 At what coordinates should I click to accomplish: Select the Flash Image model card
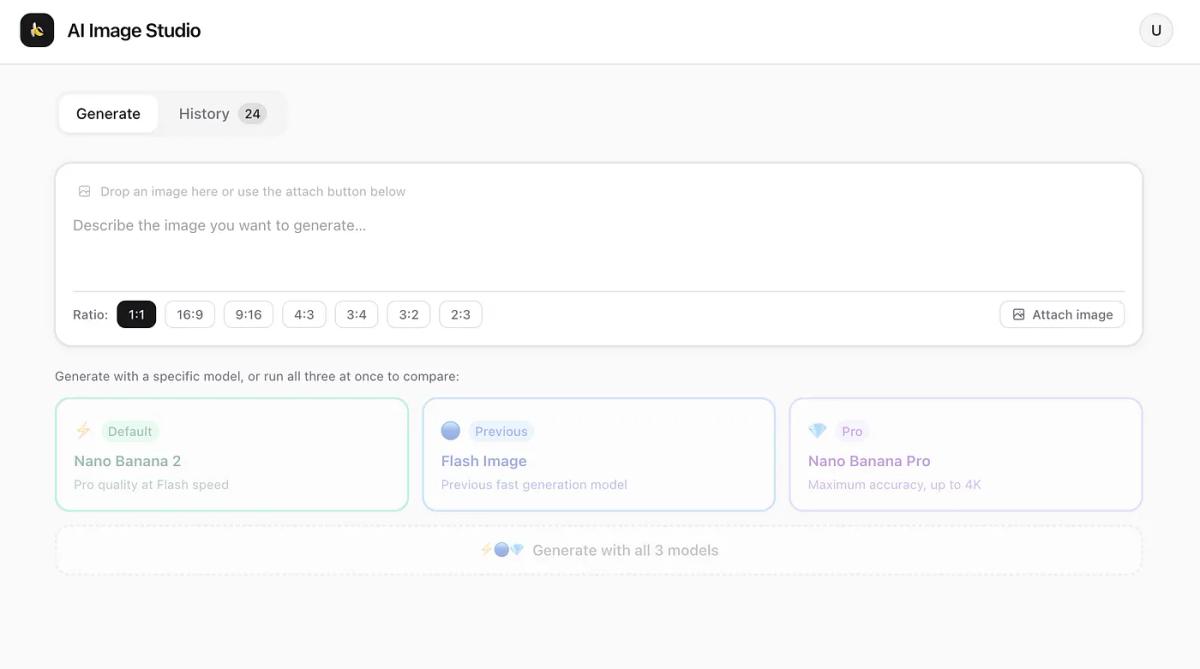598,454
